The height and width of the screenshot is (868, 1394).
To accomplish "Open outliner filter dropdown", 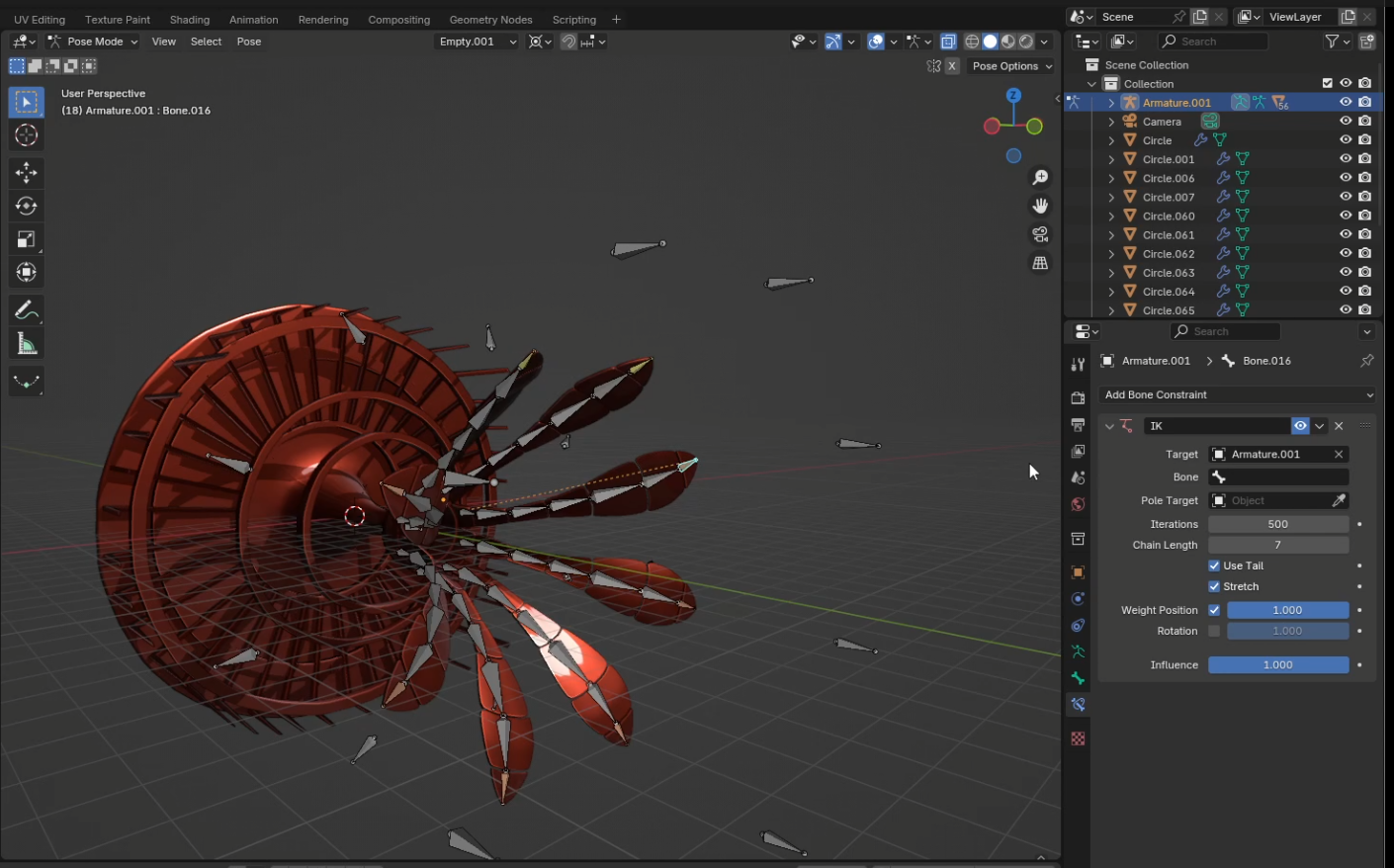I will point(1335,42).
